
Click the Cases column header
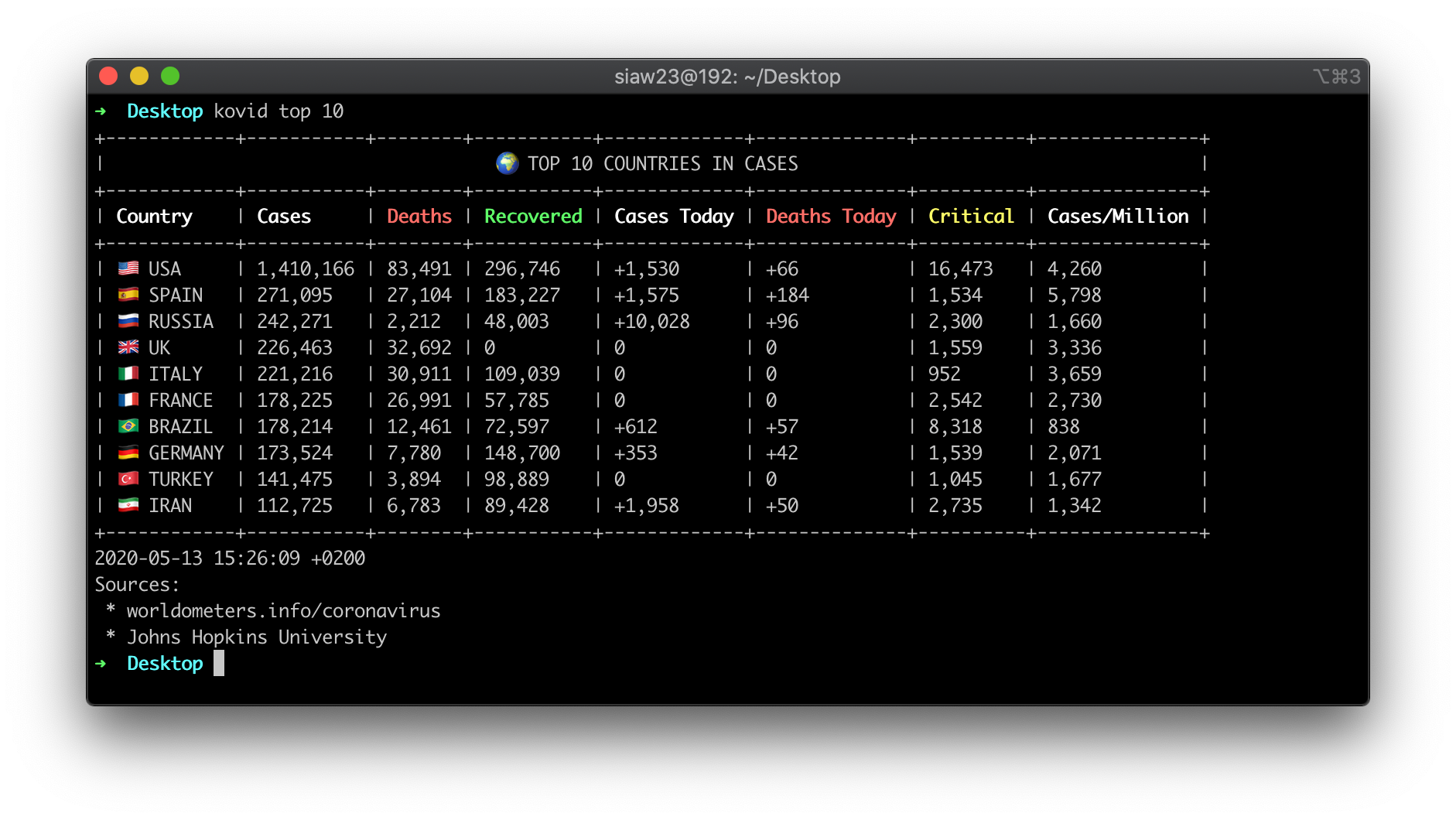284,217
